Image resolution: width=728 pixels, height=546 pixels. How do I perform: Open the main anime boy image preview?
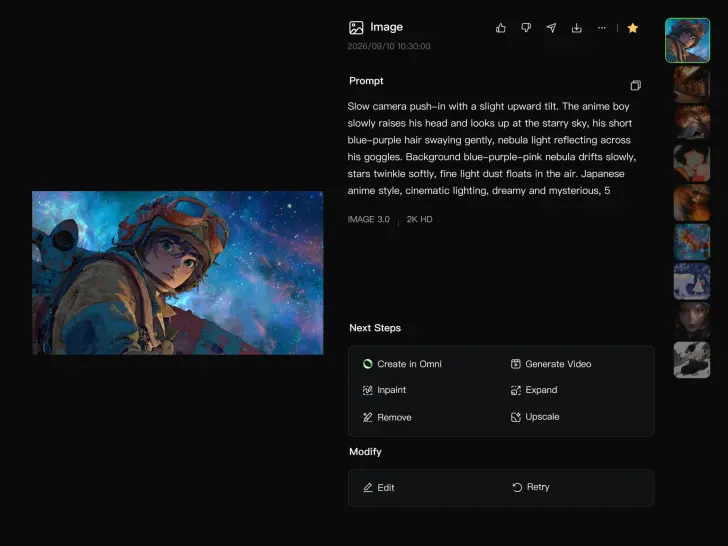178,273
